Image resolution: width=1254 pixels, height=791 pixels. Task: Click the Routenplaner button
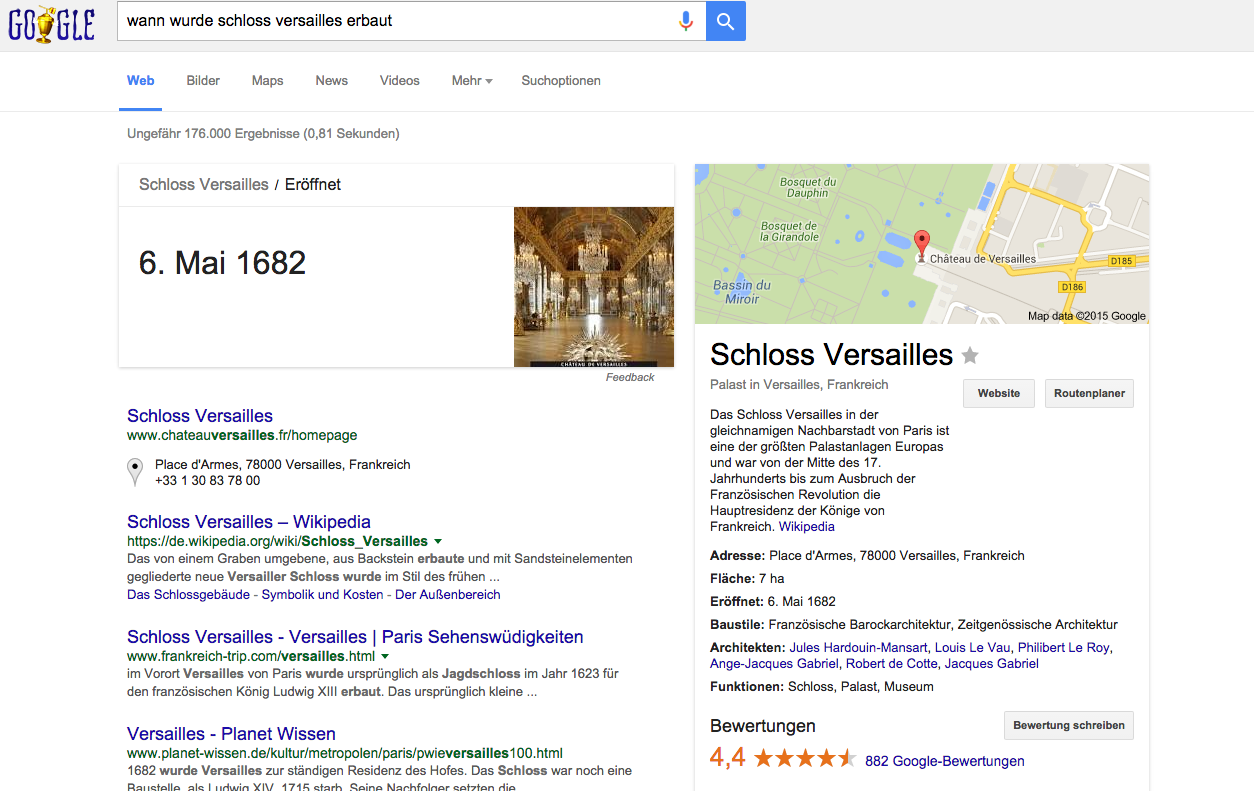click(x=1089, y=393)
